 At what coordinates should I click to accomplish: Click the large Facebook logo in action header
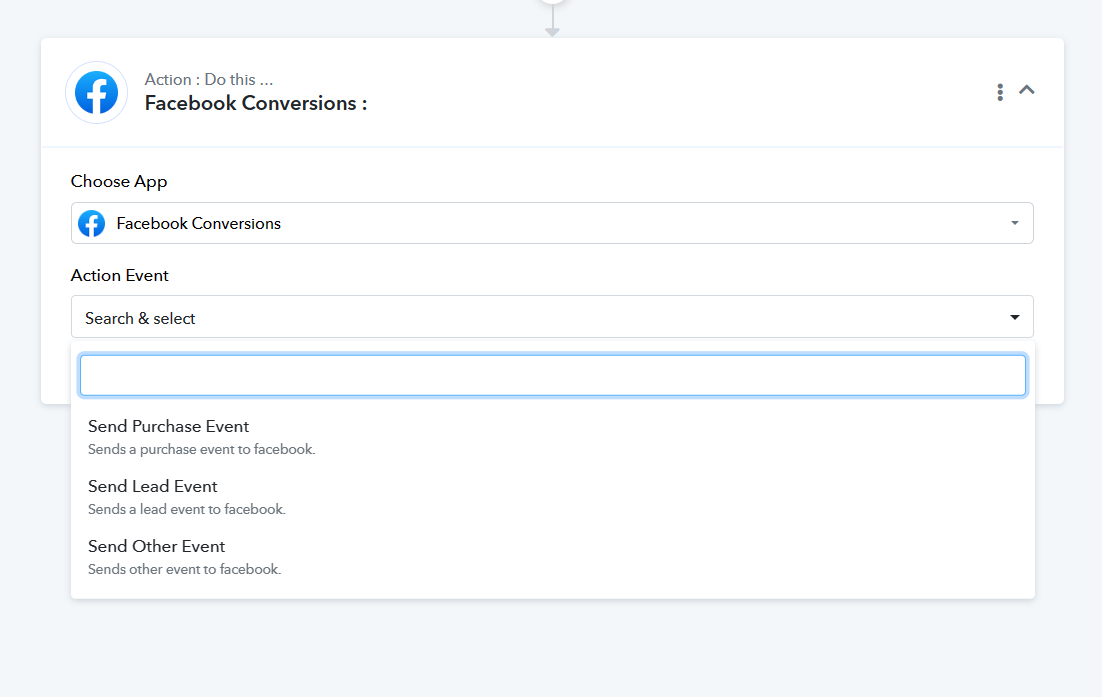coord(96,93)
